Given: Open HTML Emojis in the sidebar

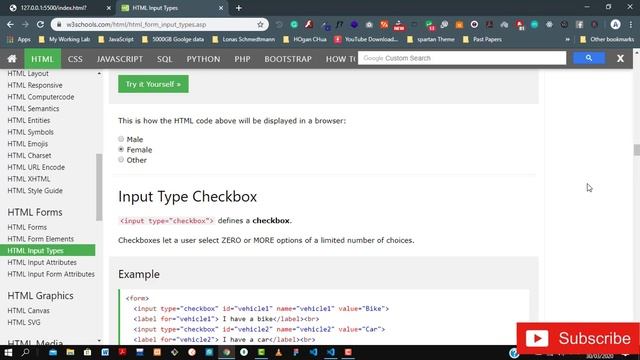Looking at the screenshot, I should coord(27,144).
